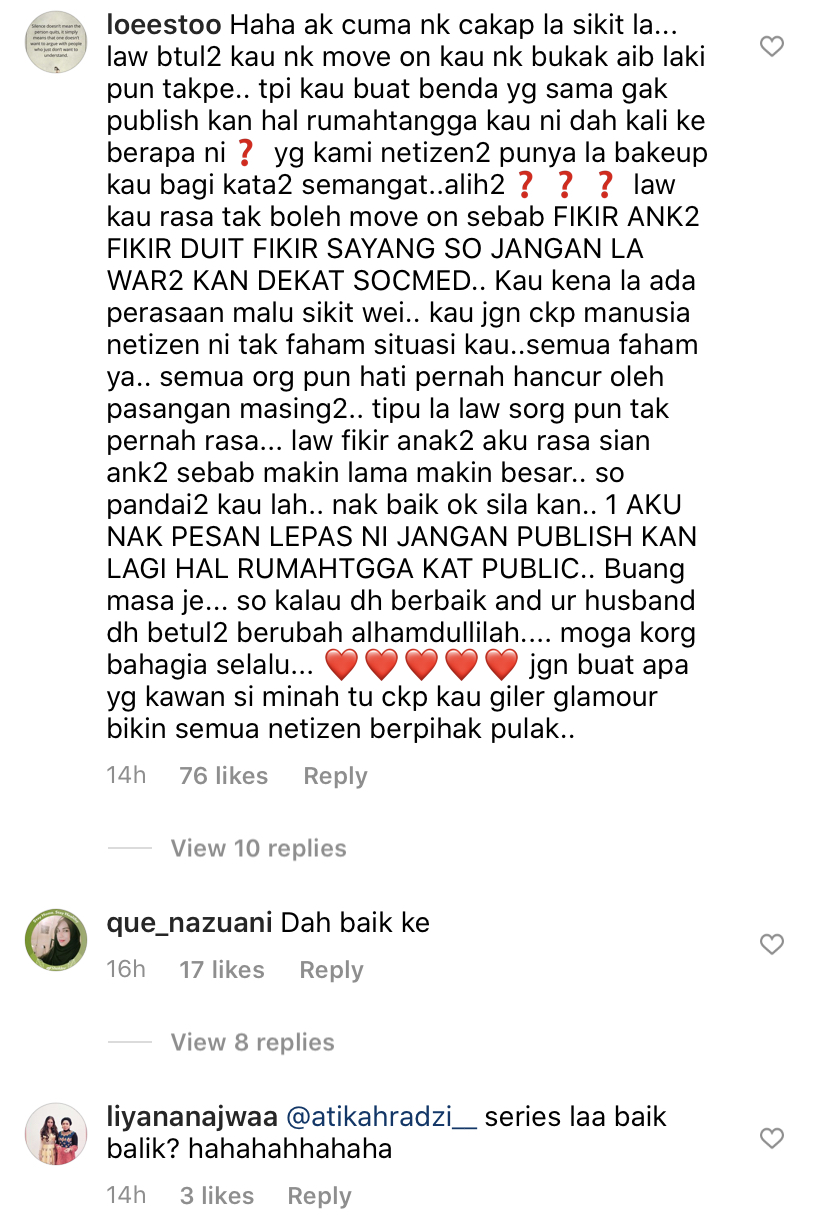The height and width of the screenshot is (1219, 822).
Task: Open liyananajwaa's profile avatar
Action: click(56, 1133)
